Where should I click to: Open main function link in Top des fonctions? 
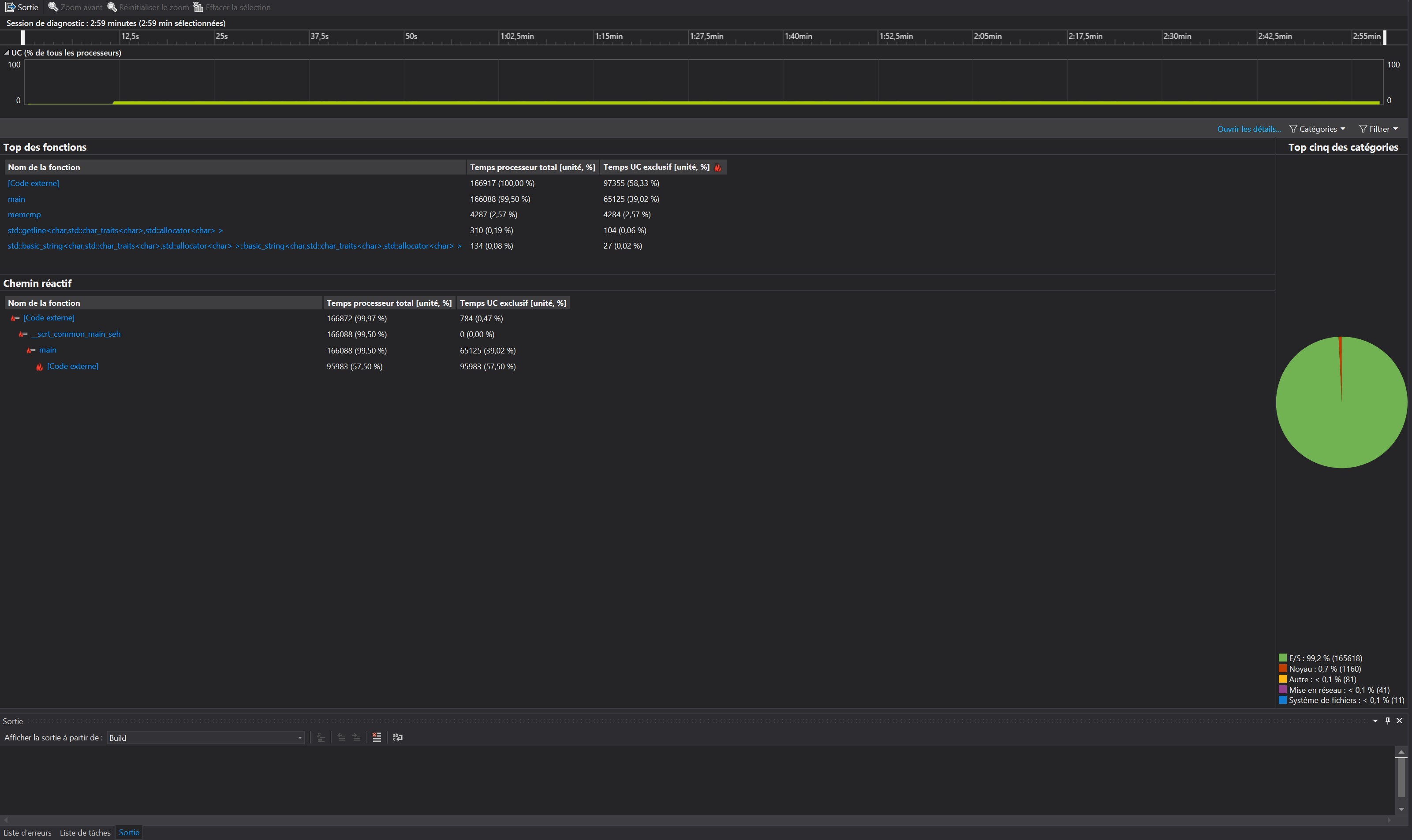(16, 199)
